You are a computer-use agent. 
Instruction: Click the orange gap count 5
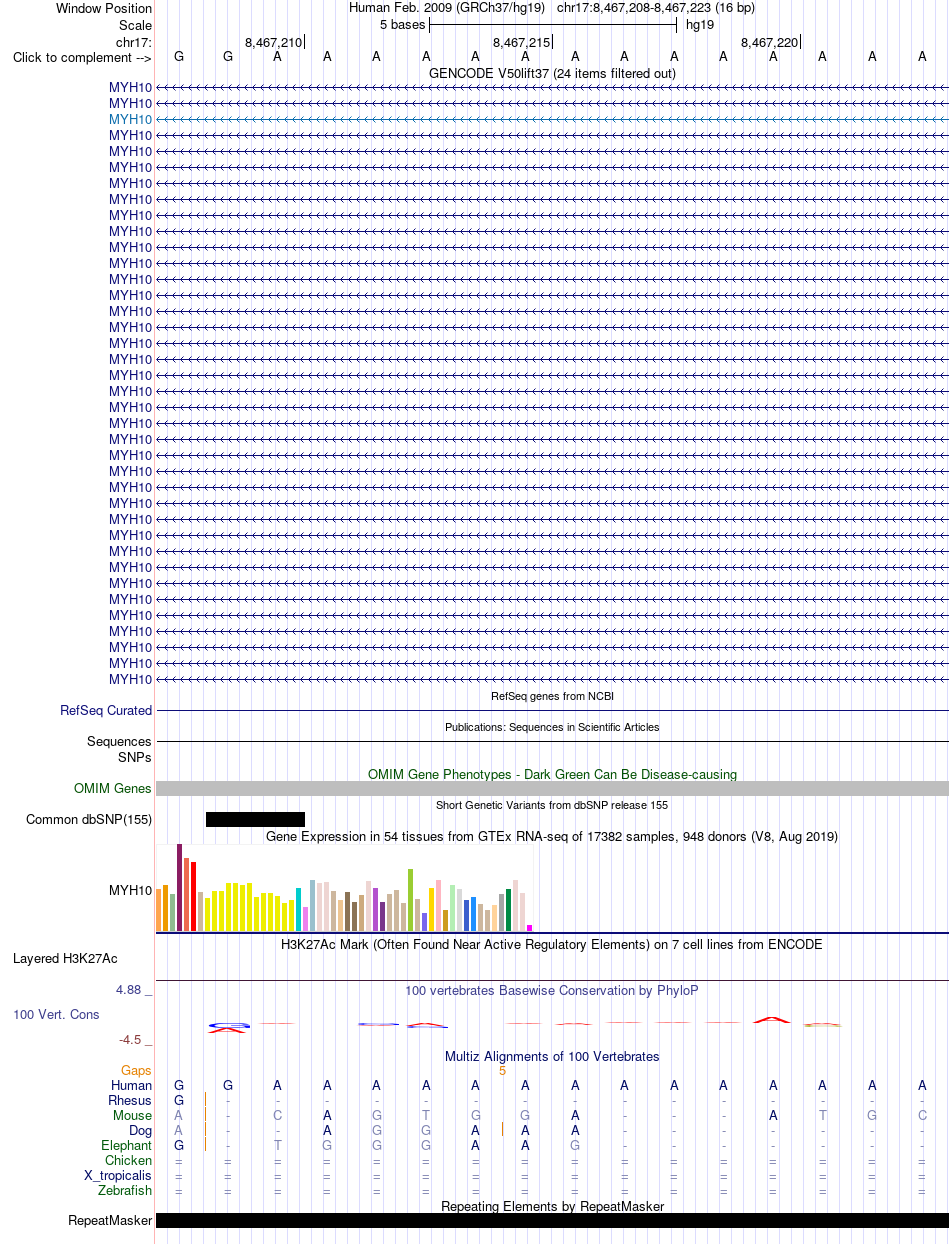[503, 1070]
